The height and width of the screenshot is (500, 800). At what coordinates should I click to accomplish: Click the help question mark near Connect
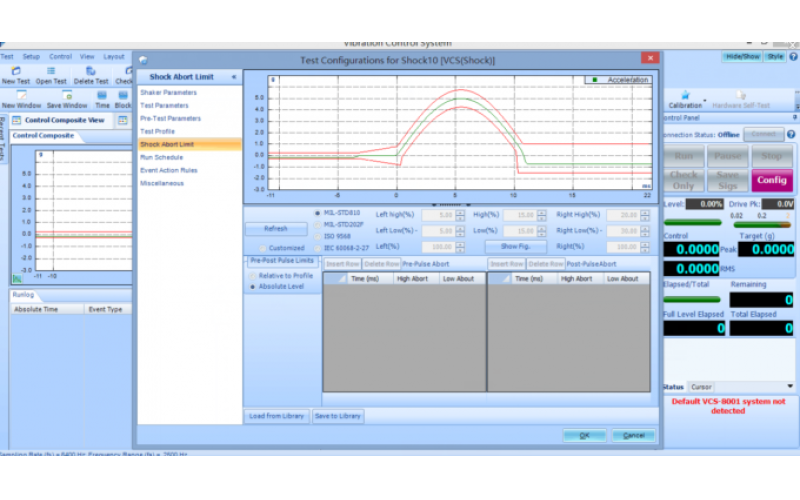pos(791,135)
